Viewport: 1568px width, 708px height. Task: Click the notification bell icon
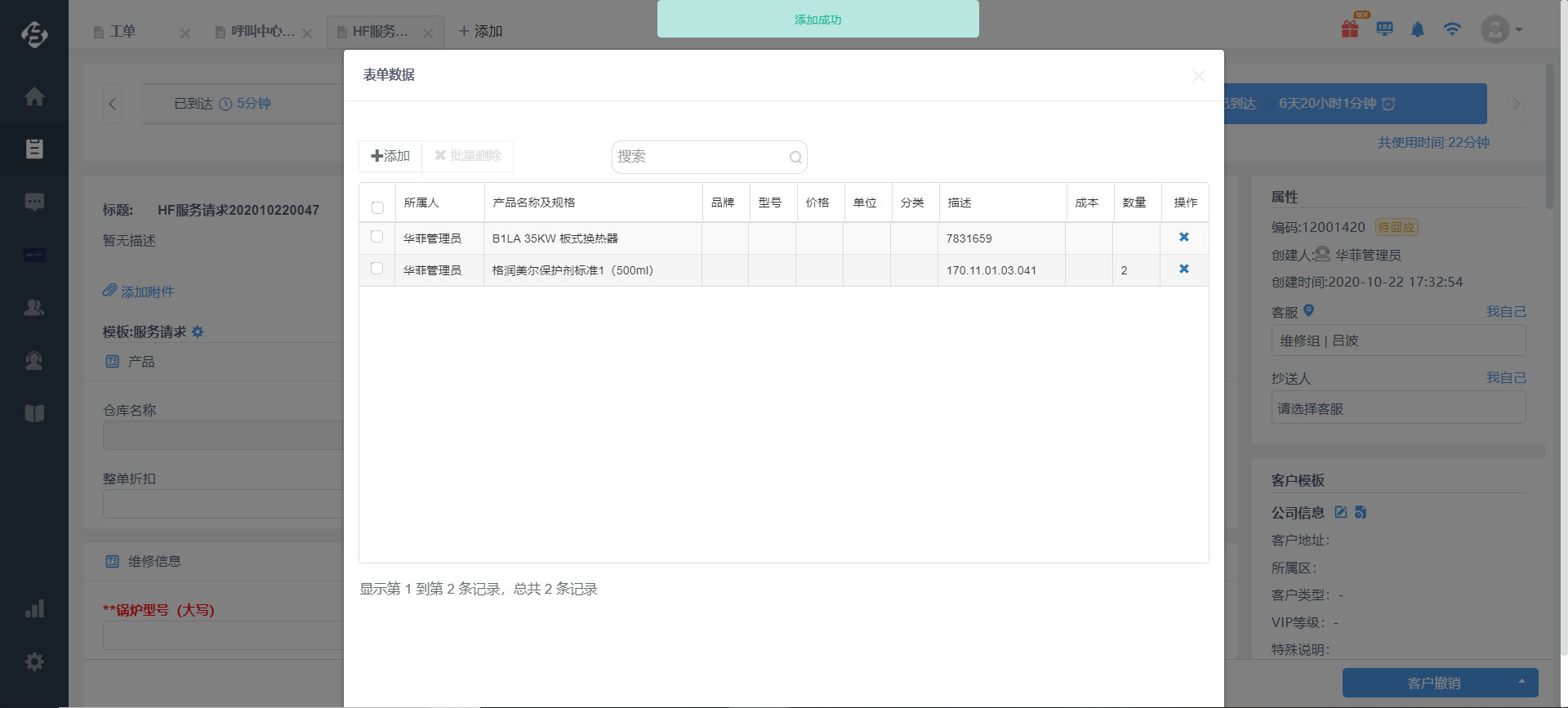pyautogui.click(x=1418, y=30)
